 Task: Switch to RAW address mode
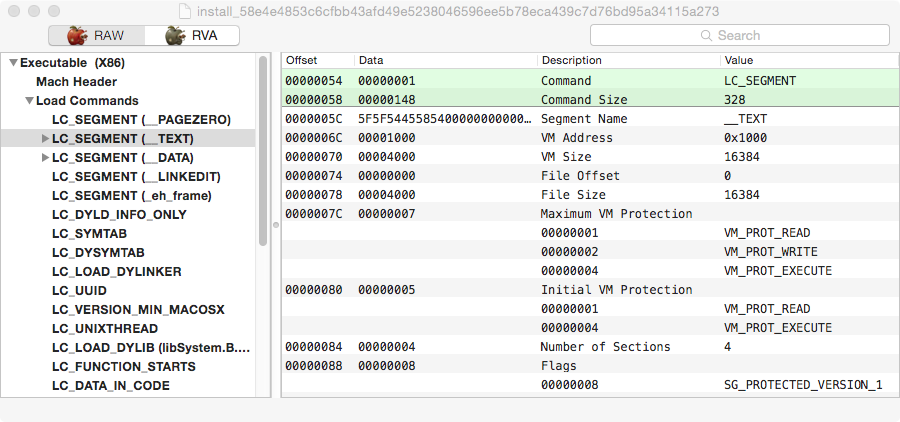96,36
